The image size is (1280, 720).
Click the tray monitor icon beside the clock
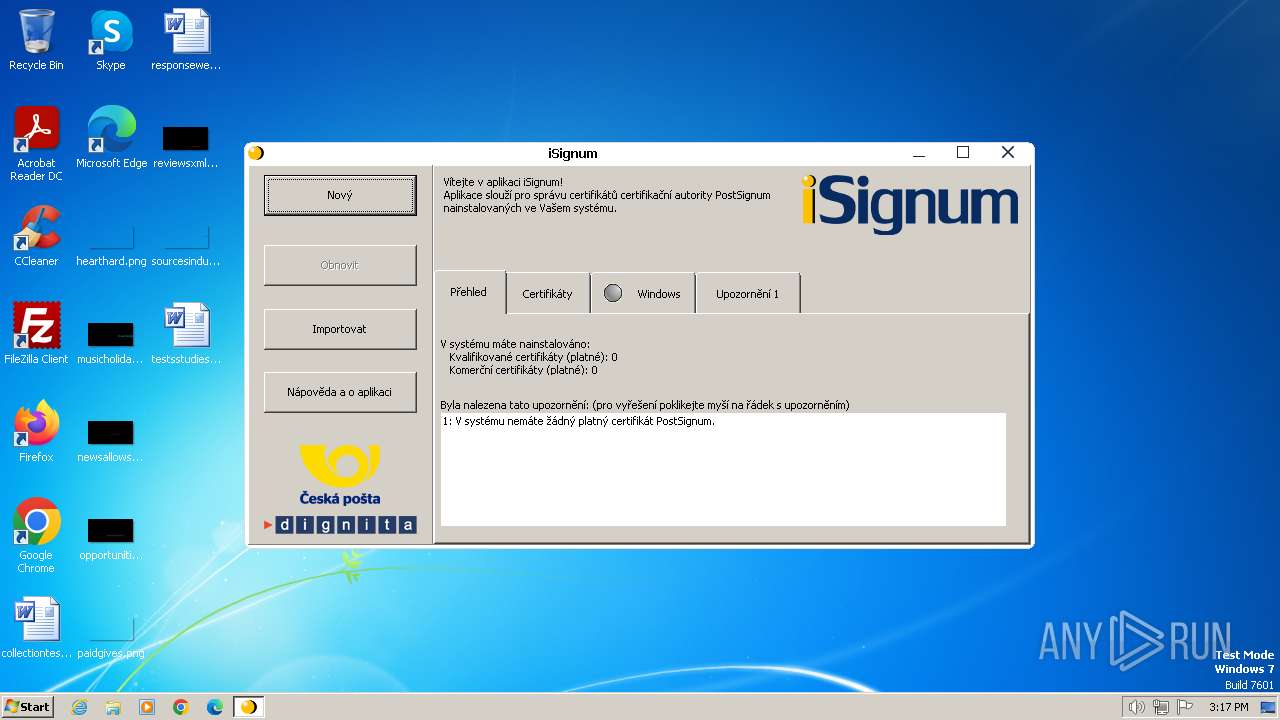coord(1268,707)
